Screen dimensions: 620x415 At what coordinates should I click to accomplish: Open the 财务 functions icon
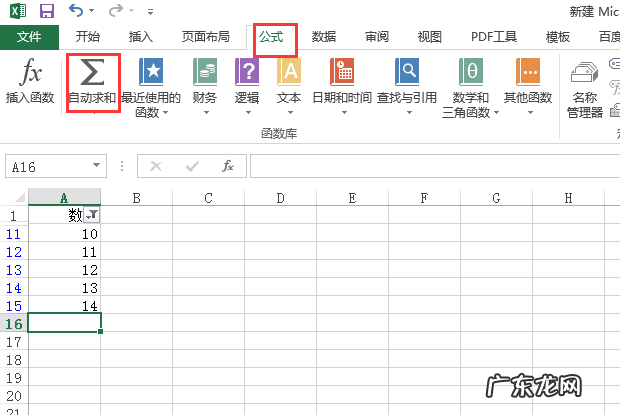coord(205,72)
